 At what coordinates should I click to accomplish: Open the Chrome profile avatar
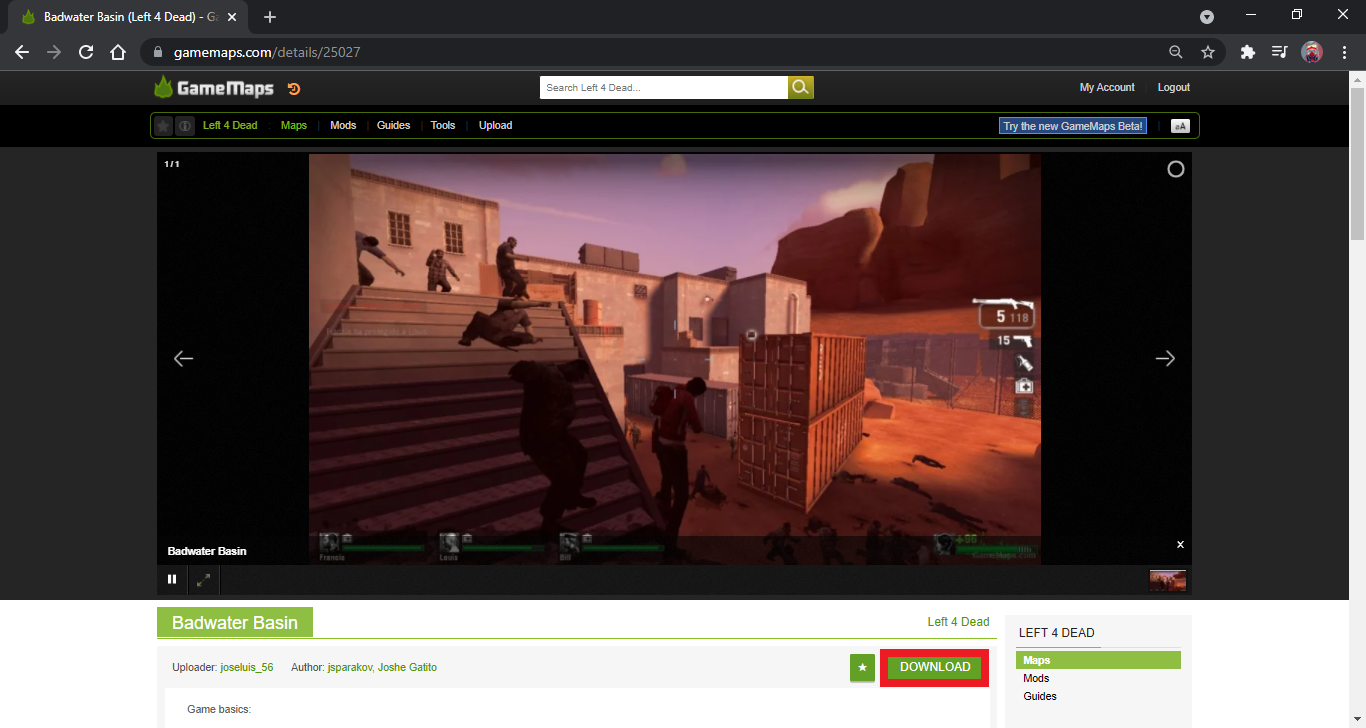tap(1312, 52)
